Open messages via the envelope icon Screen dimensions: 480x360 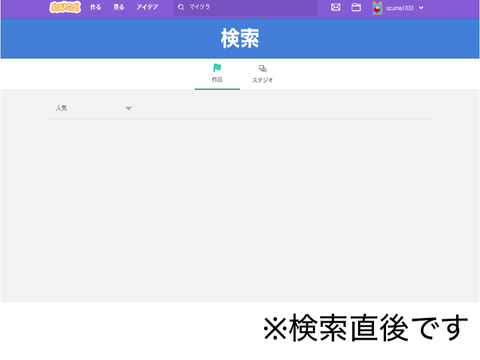tap(336, 7)
